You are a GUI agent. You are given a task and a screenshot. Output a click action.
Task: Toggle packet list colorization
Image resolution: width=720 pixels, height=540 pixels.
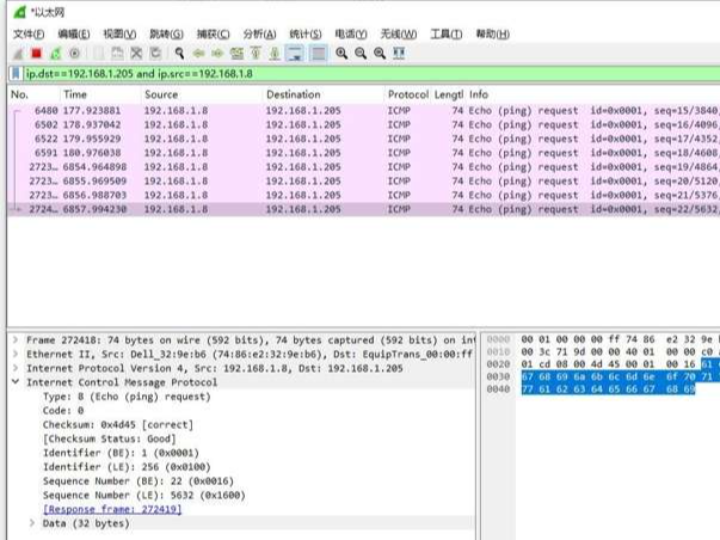pyautogui.click(x=318, y=53)
